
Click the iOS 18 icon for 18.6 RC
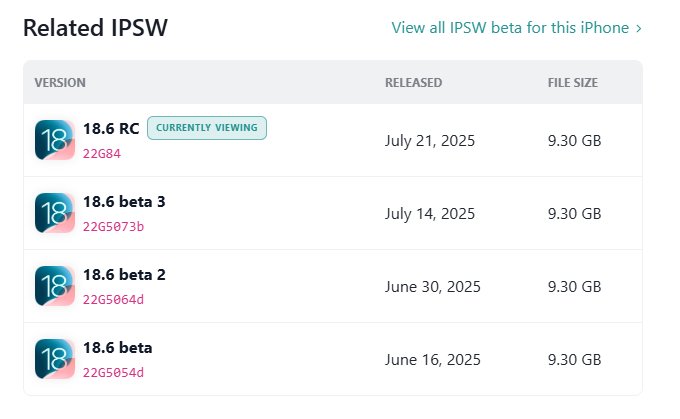[54, 140]
